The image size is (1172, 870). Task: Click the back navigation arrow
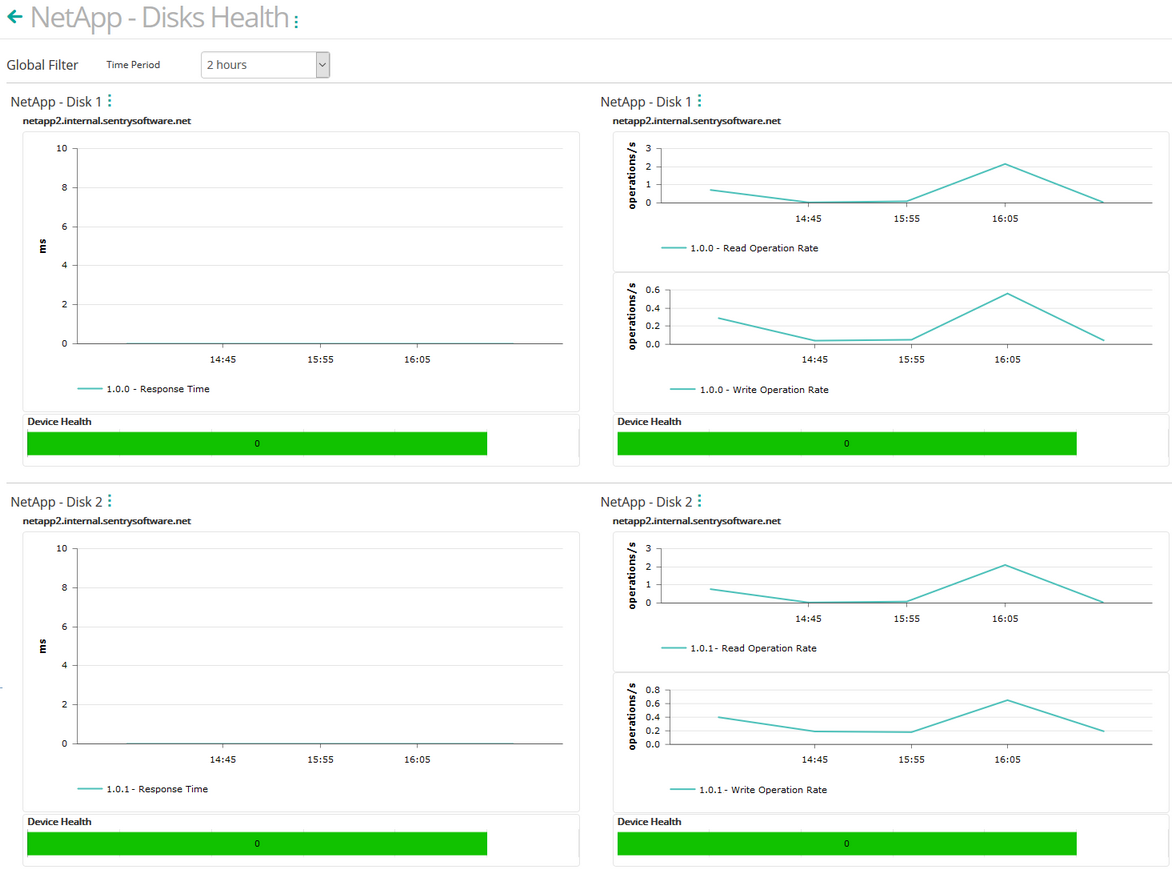tap(13, 17)
